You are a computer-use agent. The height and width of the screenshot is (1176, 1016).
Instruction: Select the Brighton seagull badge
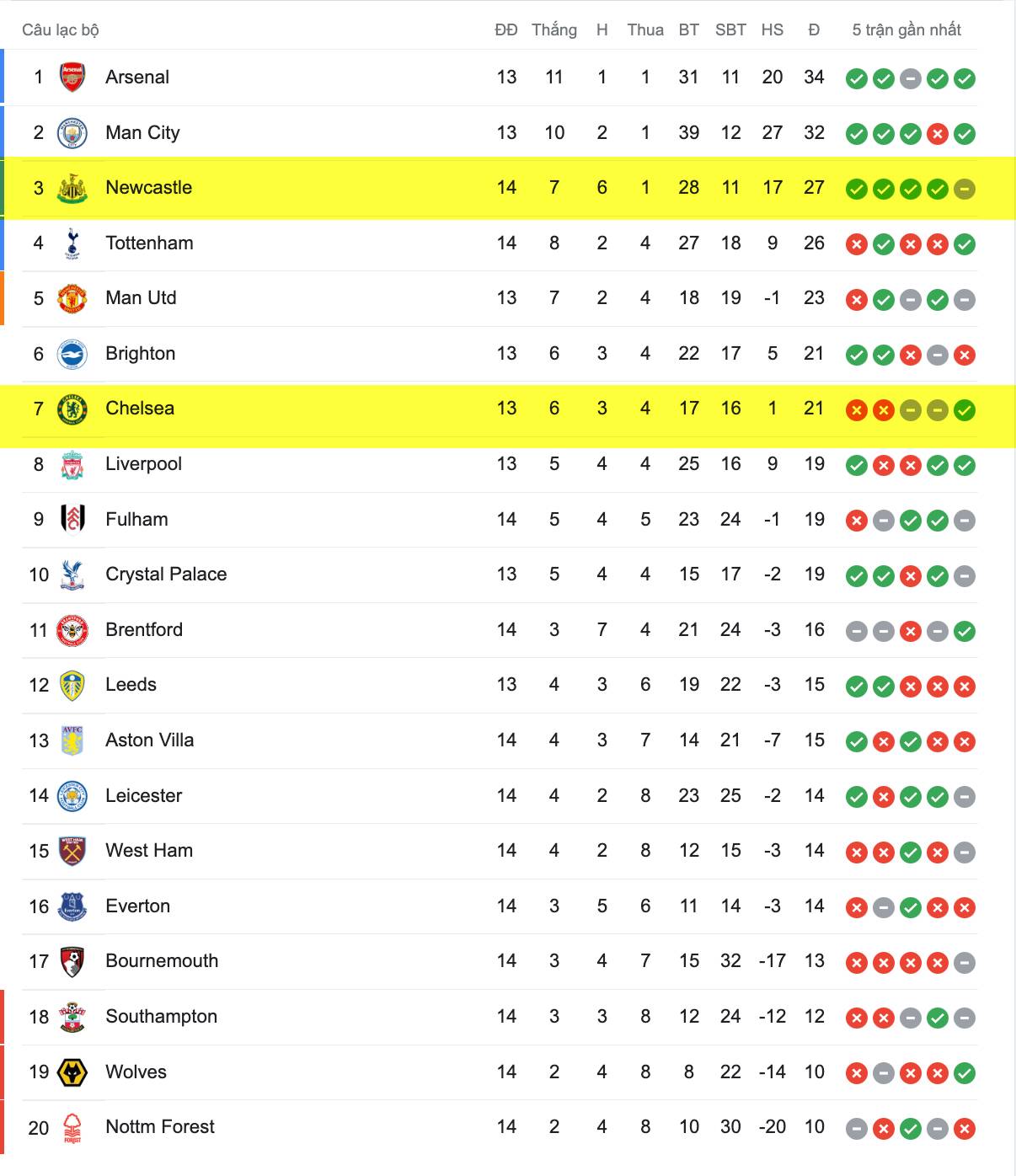tap(72, 354)
